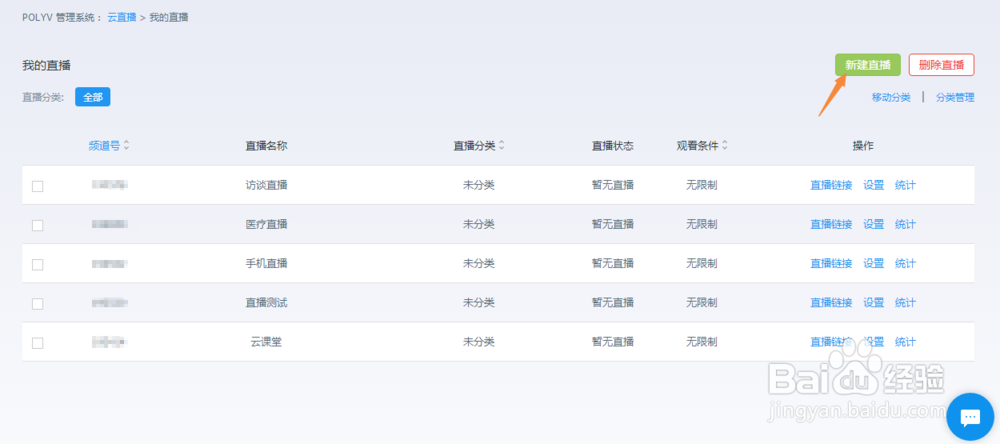The width and height of the screenshot is (1000, 444).
Task: Open 设置 for 云课堂
Action: (x=874, y=341)
